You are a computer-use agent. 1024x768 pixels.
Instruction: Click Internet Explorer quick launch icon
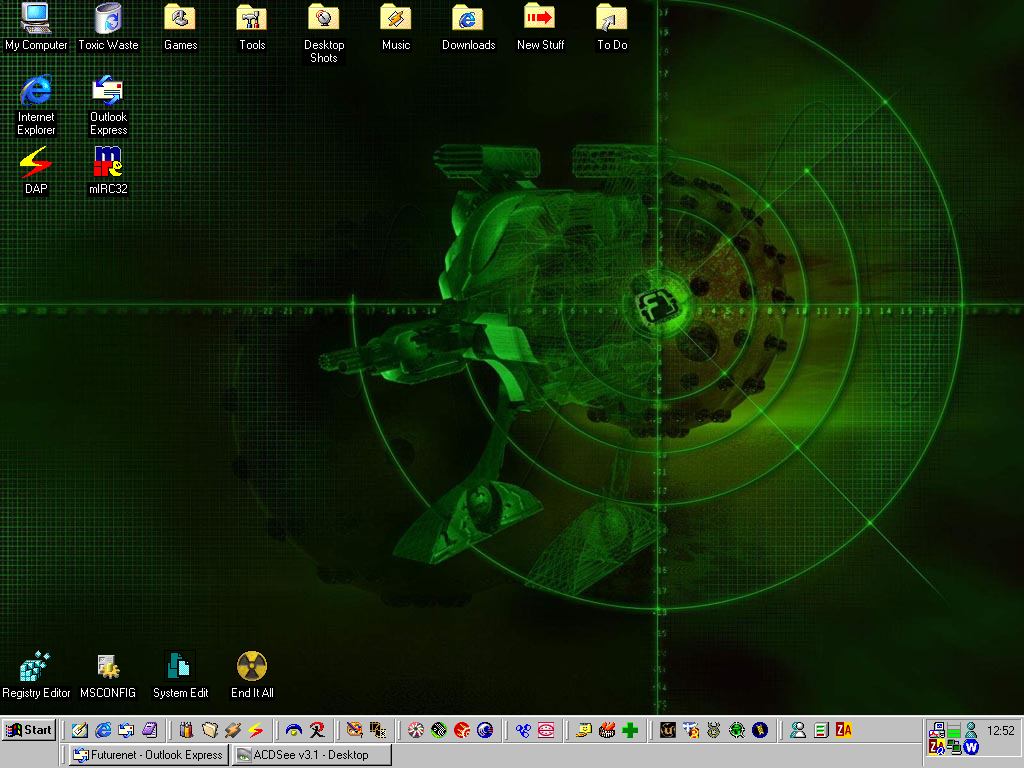pyautogui.click(x=103, y=730)
